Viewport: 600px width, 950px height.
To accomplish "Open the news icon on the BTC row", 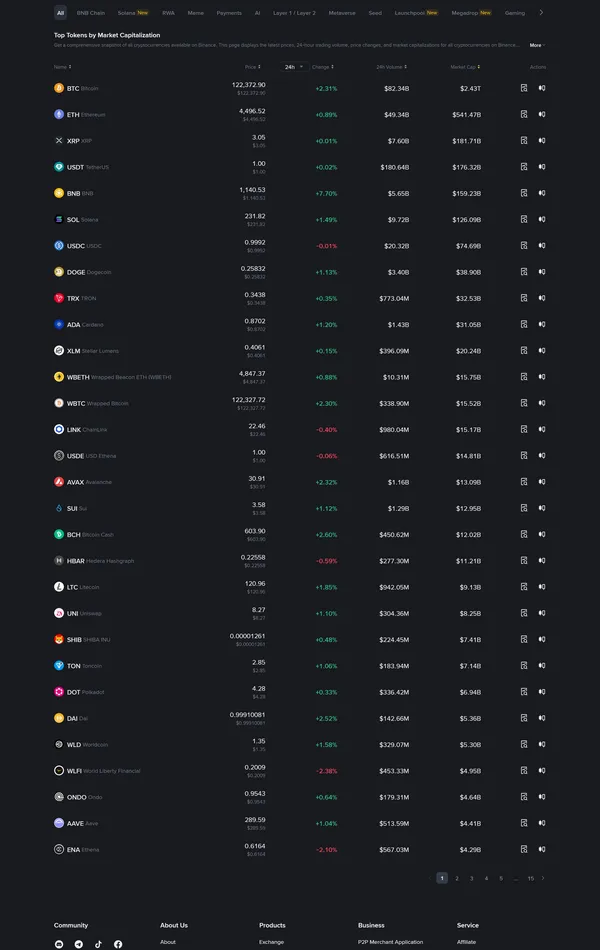I will pos(523,88).
